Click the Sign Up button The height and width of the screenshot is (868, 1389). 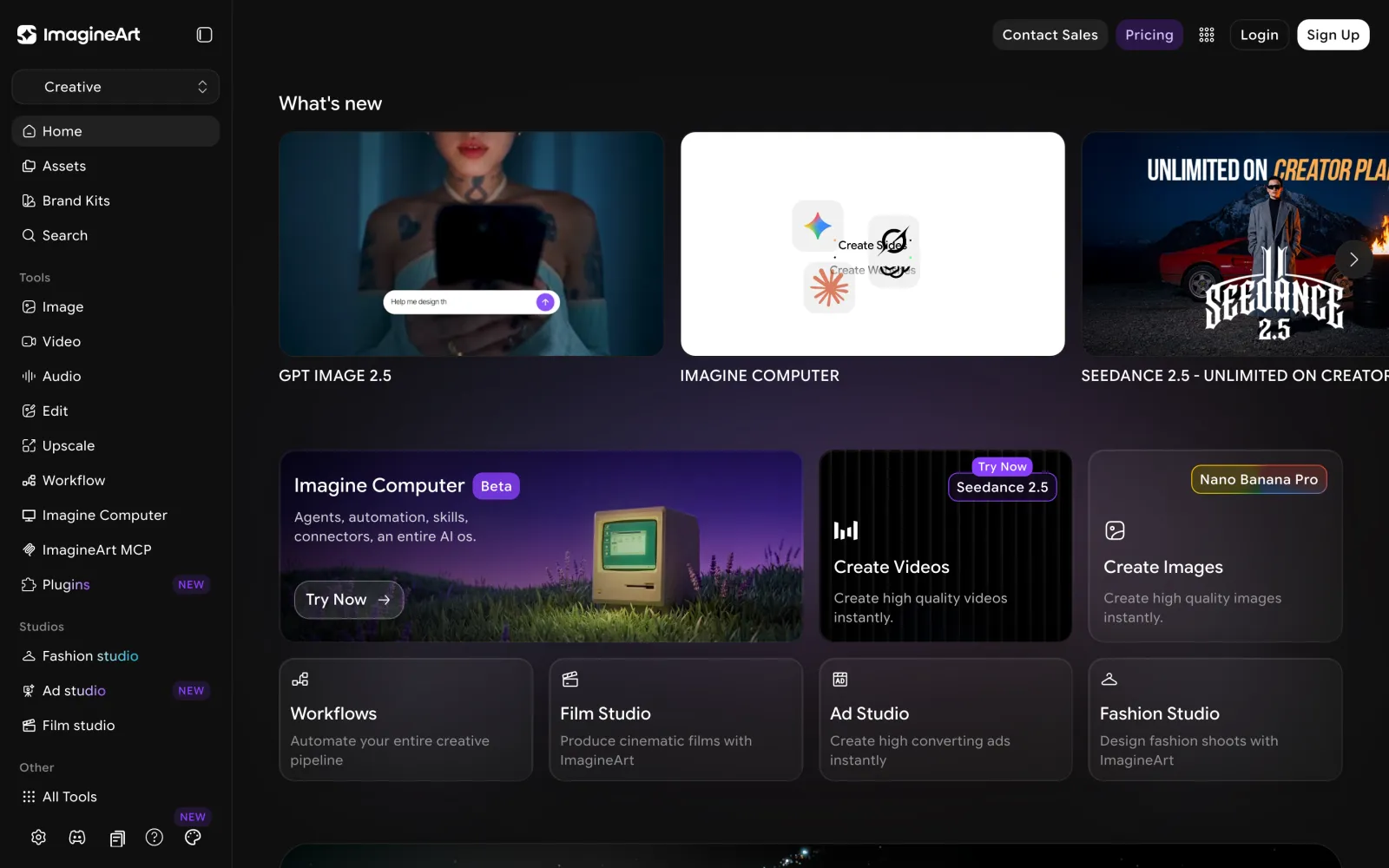(x=1333, y=35)
